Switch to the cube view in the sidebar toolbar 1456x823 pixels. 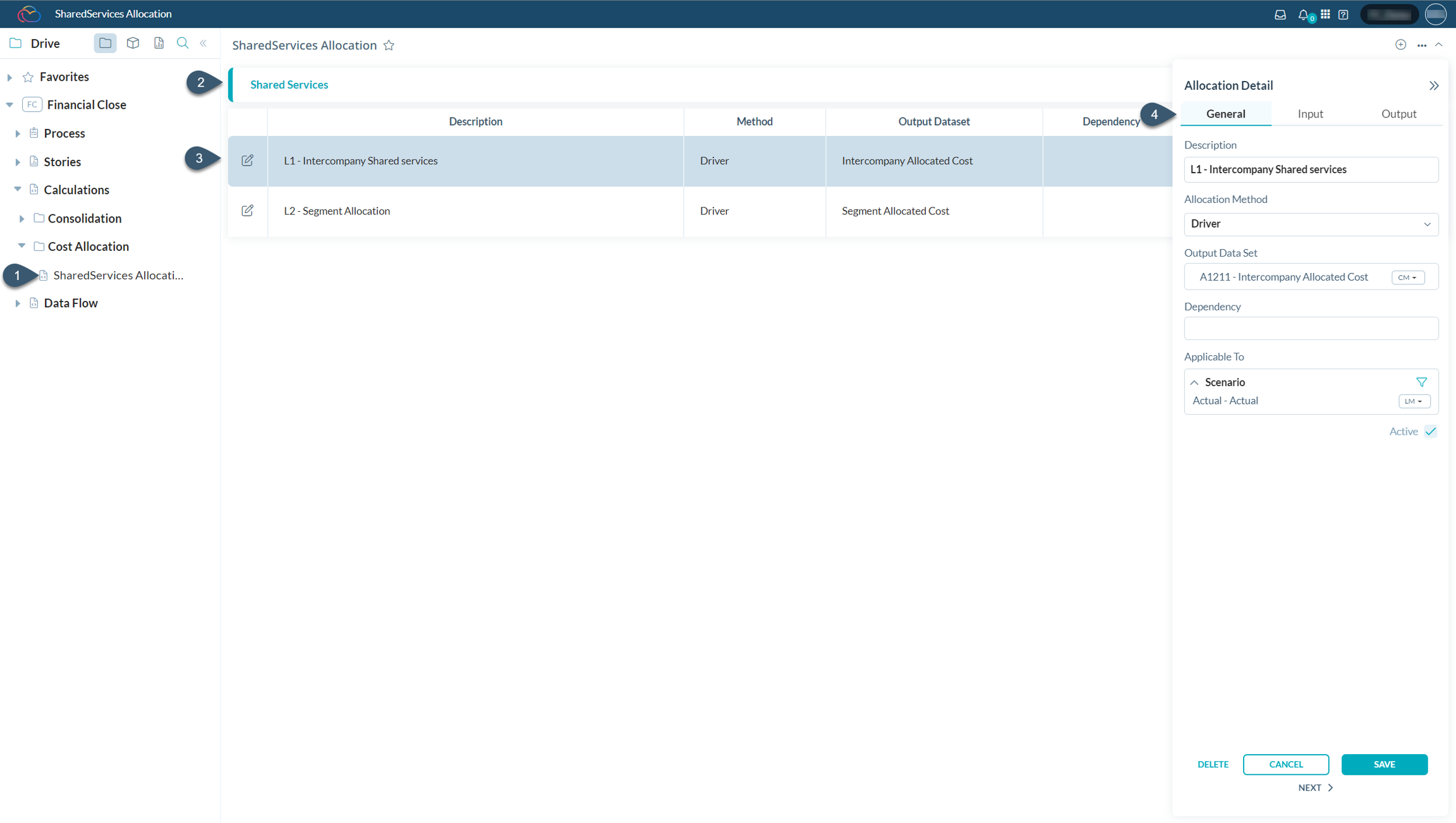tap(133, 43)
